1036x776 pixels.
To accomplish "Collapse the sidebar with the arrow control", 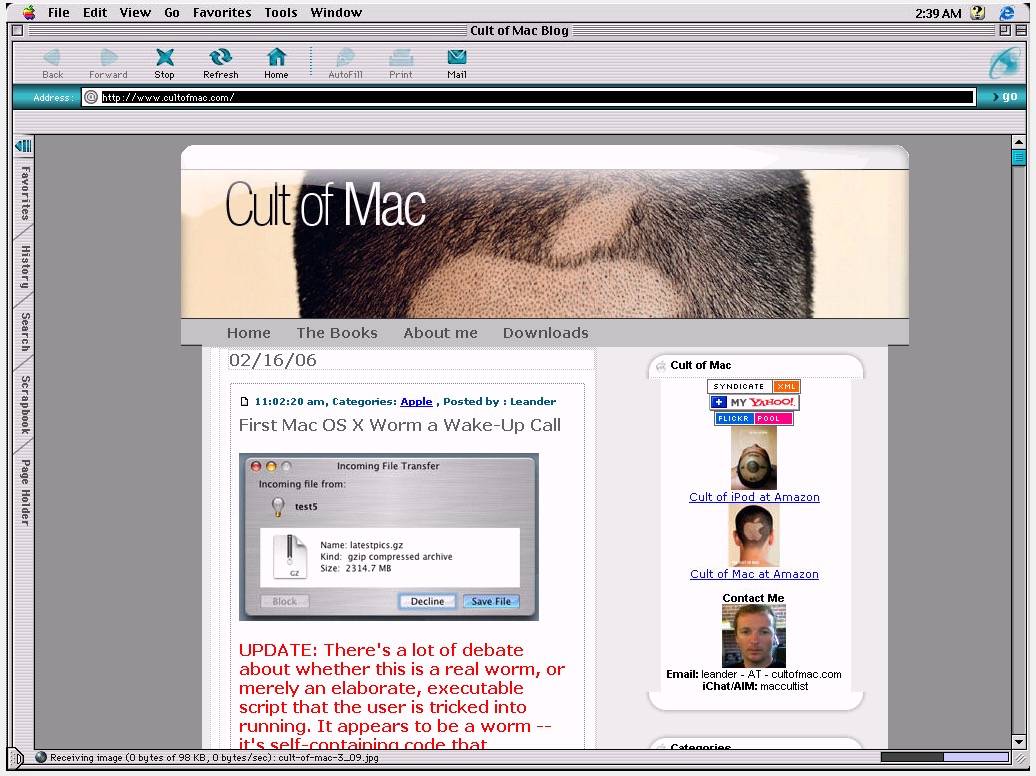I will point(24,144).
